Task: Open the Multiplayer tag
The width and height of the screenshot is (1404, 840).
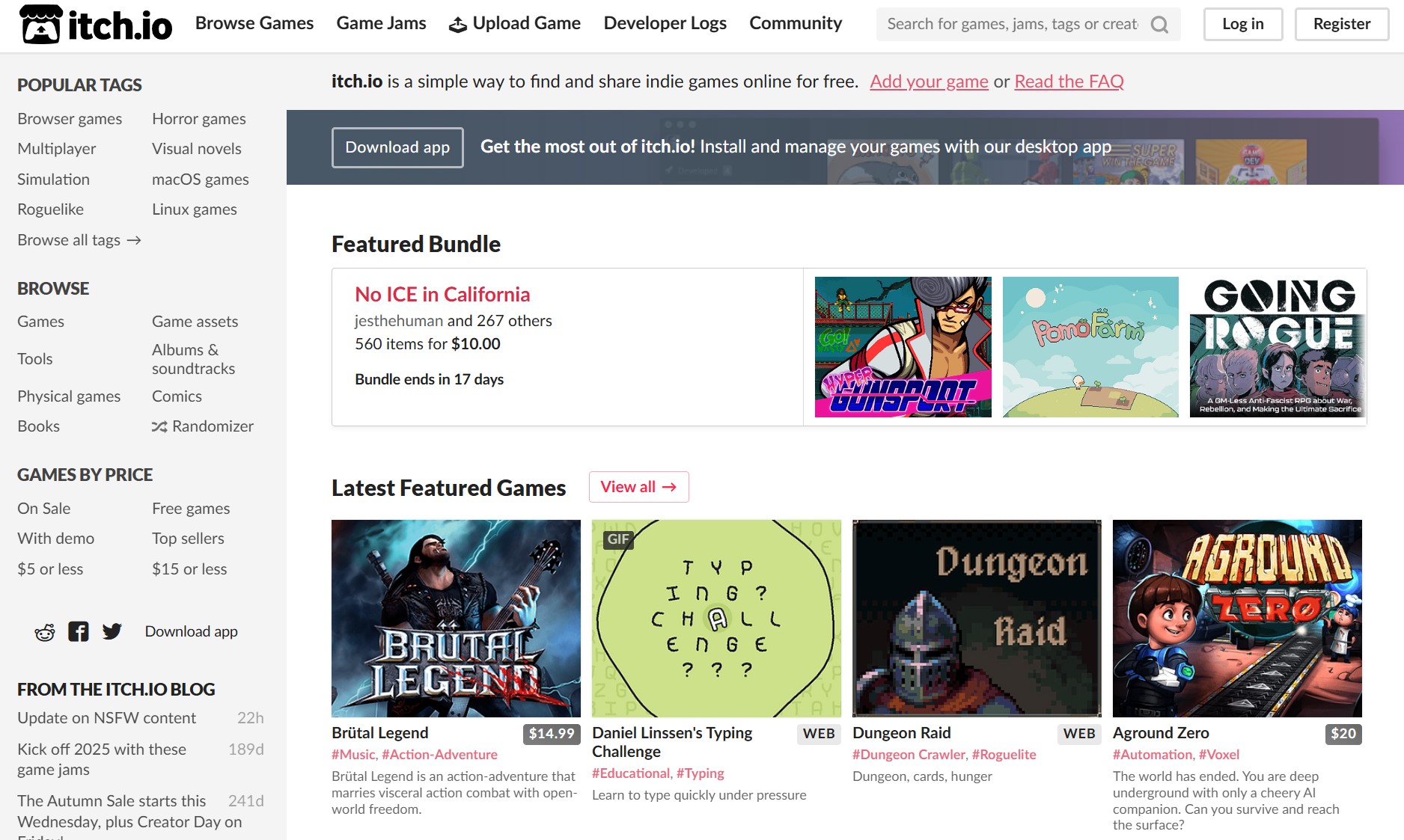Action: point(57,149)
